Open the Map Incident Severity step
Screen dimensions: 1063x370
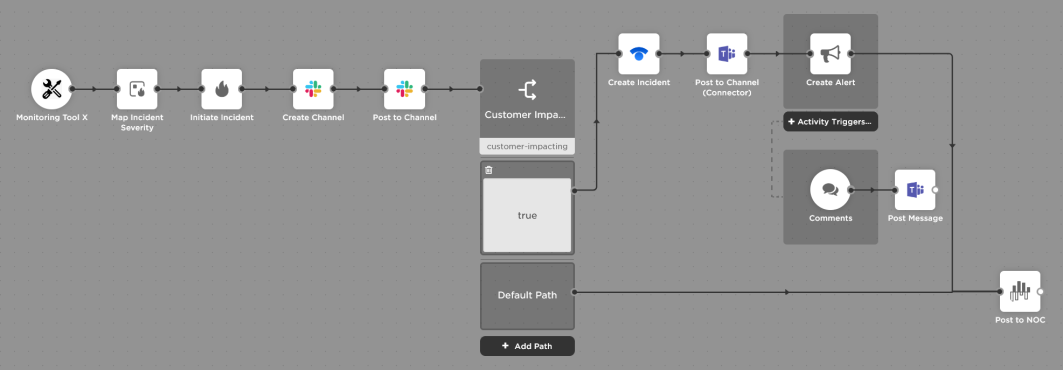pos(137,89)
